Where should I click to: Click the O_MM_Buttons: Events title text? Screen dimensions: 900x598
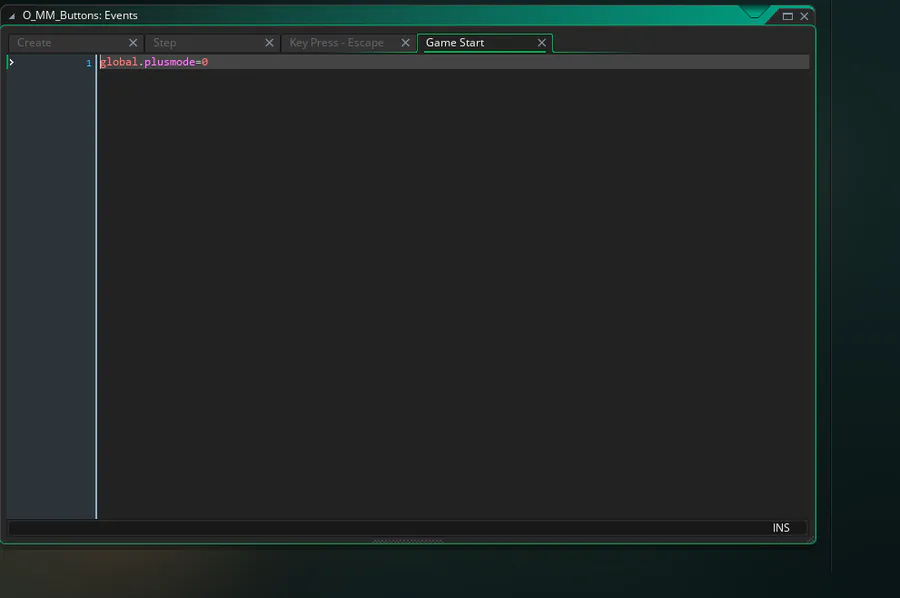(80, 15)
